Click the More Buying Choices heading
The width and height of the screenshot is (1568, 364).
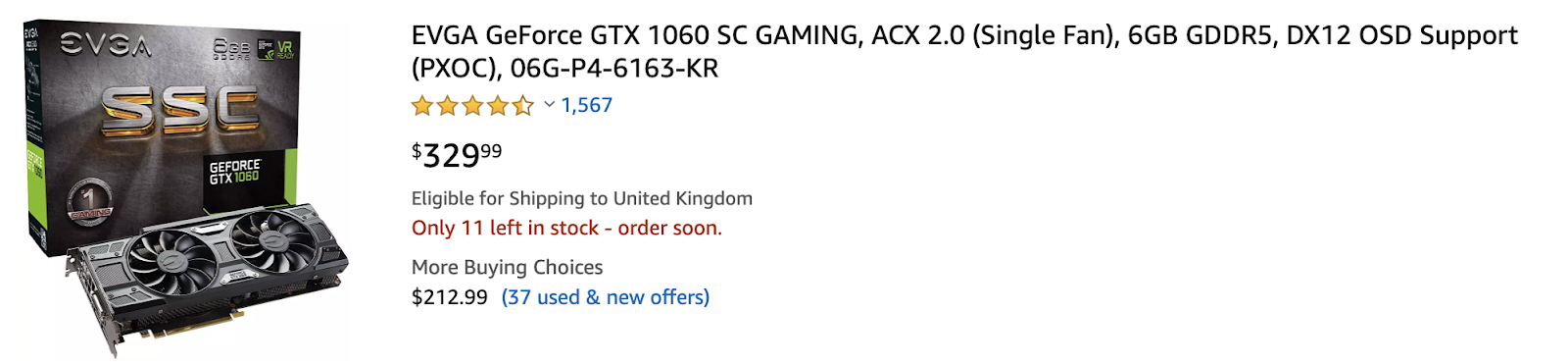tap(507, 267)
